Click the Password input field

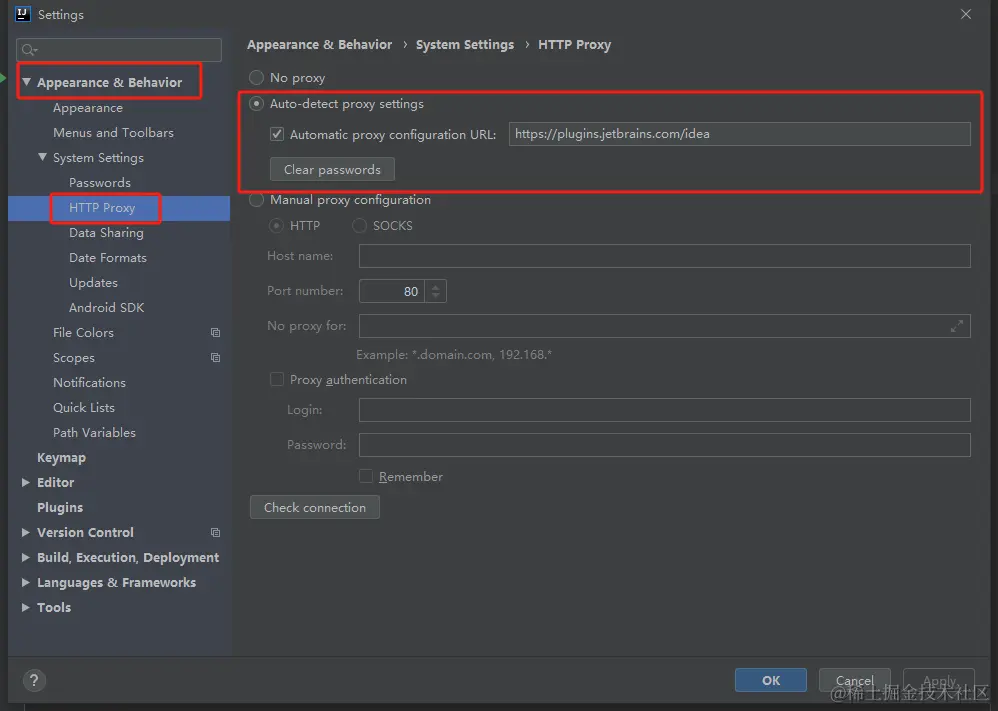point(664,445)
